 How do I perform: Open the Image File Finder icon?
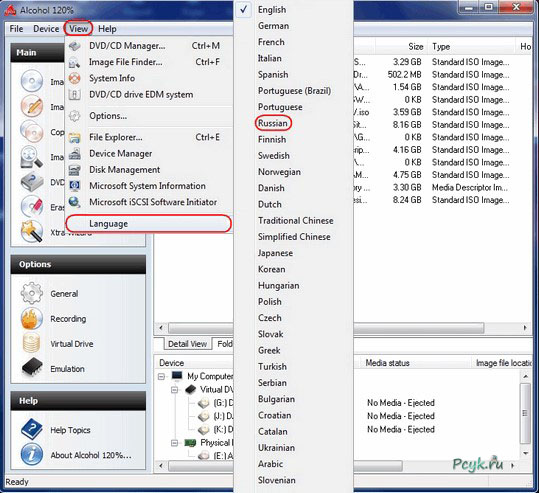75,62
